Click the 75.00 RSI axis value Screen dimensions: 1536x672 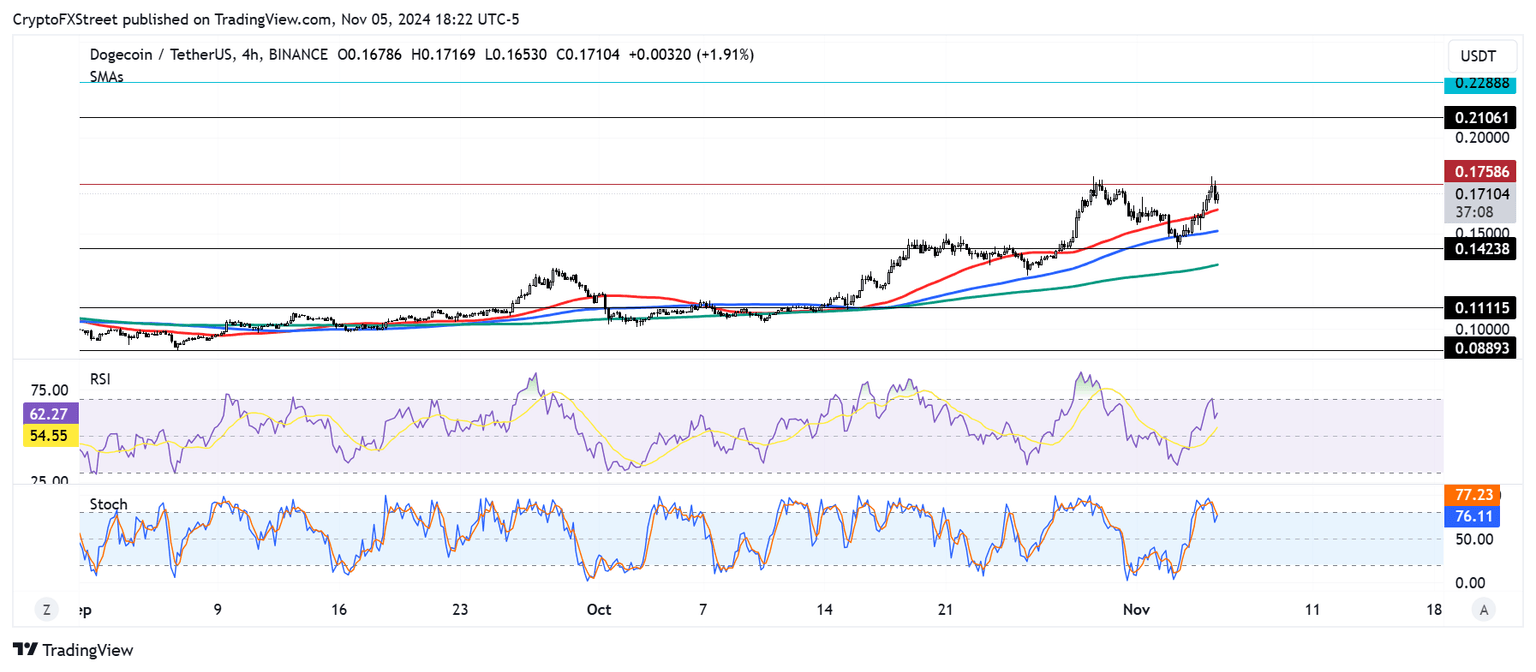[50, 390]
